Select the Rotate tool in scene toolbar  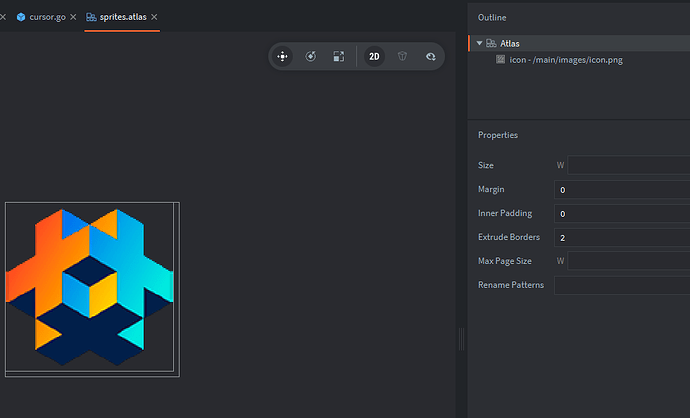(x=311, y=56)
